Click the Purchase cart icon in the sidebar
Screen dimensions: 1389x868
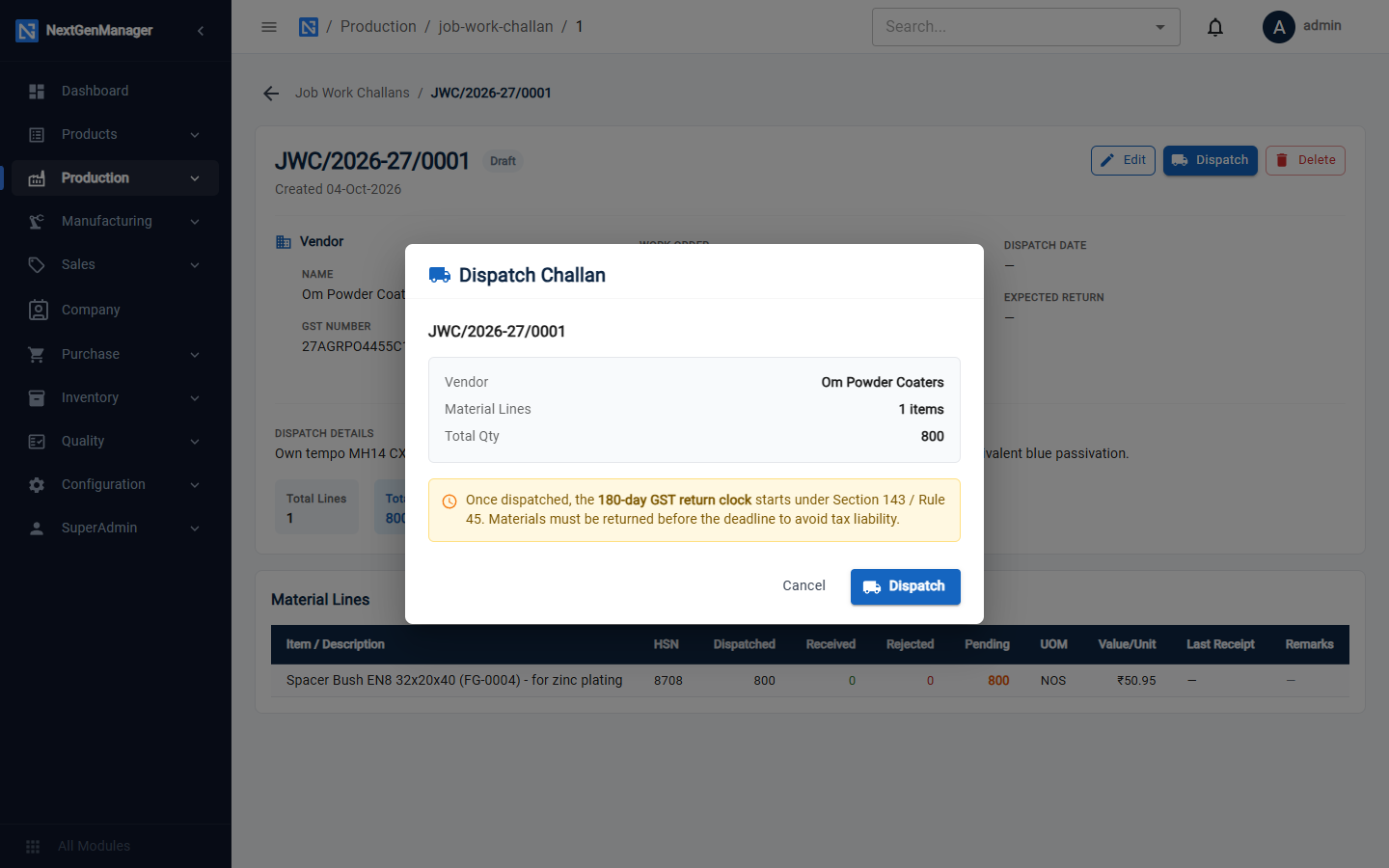pyautogui.click(x=37, y=355)
